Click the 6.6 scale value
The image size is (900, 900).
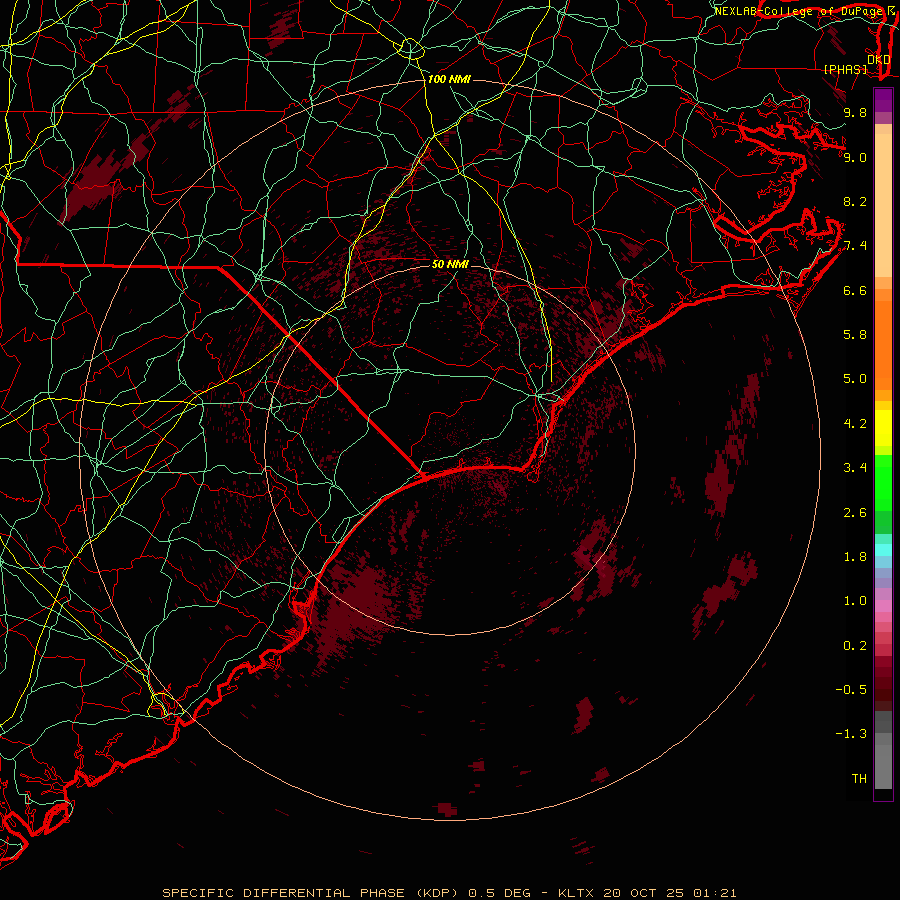[x=855, y=290]
